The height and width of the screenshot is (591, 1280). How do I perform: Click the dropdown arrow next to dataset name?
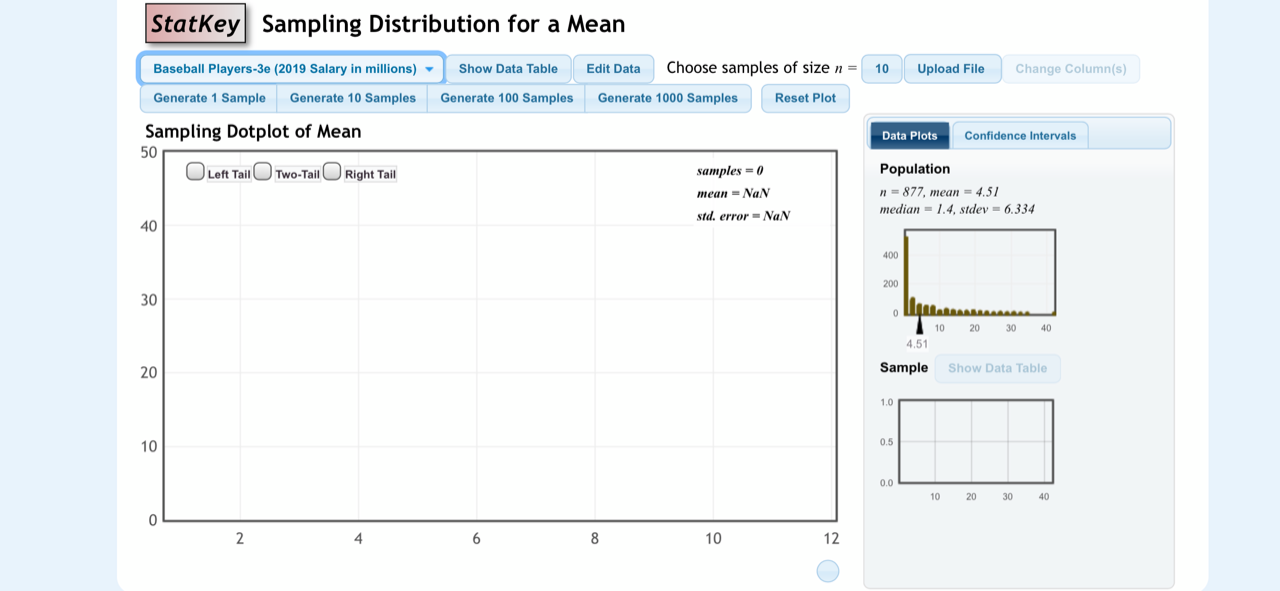pyautogui.click(x=430, y=68)
